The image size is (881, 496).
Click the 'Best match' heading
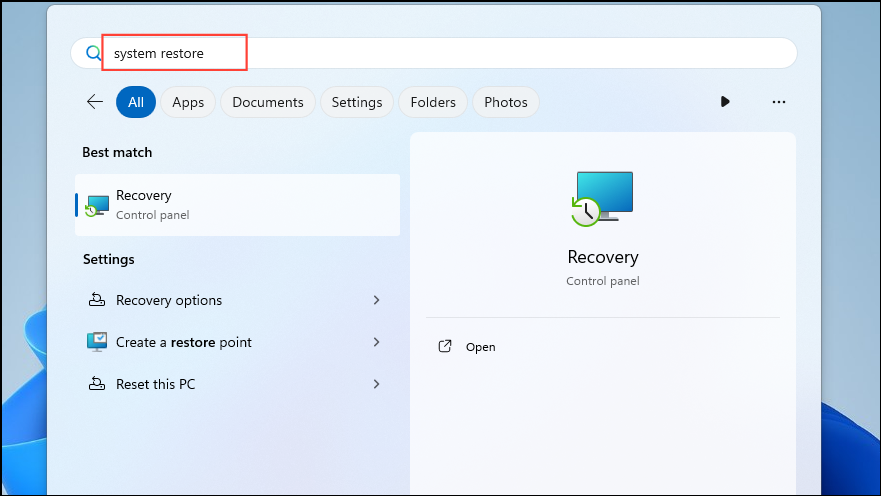(x=117, y=152)
